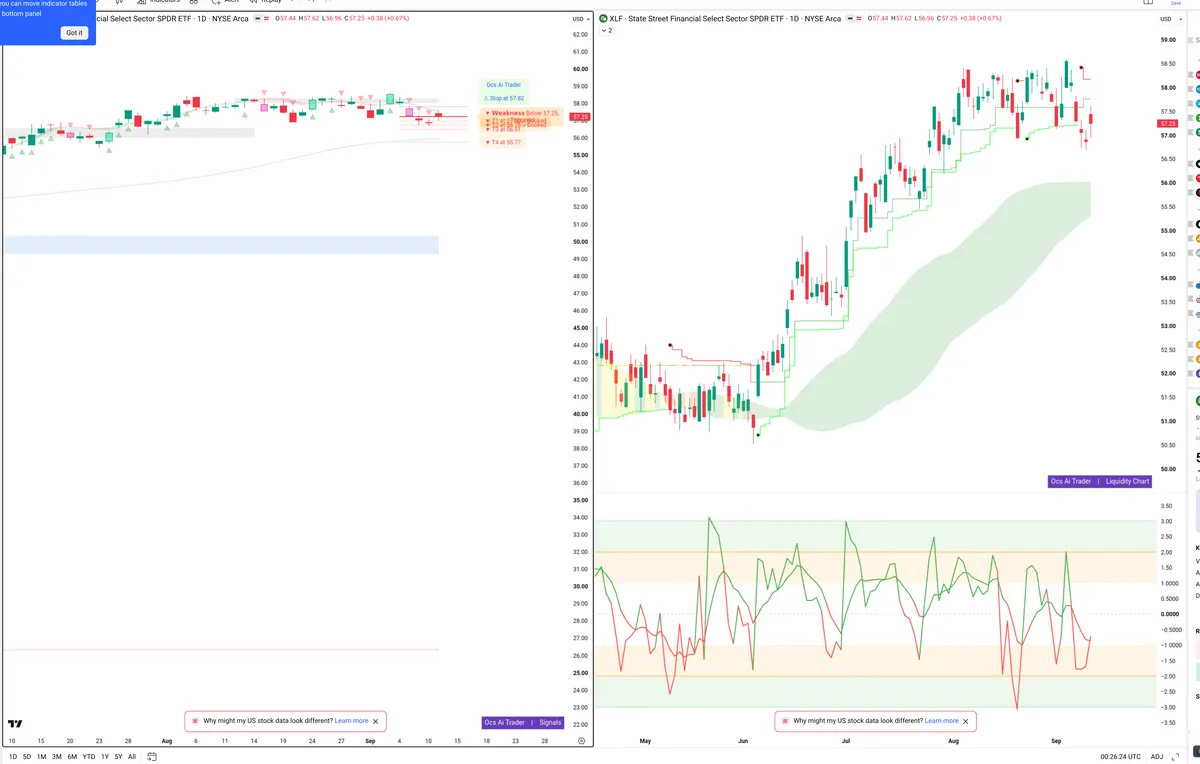Click 50.00 on right chart price scale
1200x764 pixels.
click(1167, 469)
